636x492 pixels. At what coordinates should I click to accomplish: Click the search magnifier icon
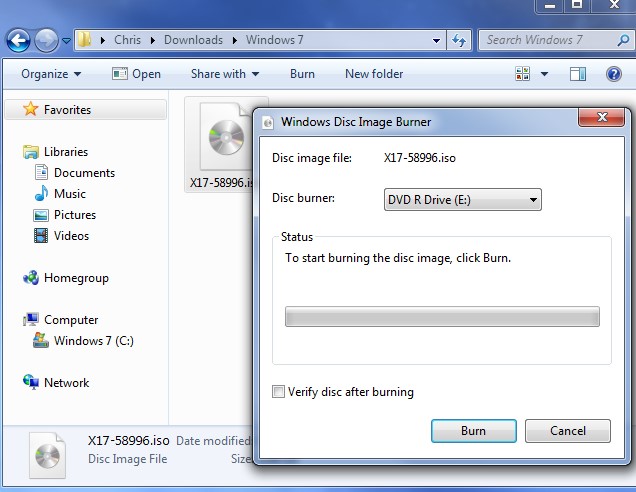coord(623,40)
